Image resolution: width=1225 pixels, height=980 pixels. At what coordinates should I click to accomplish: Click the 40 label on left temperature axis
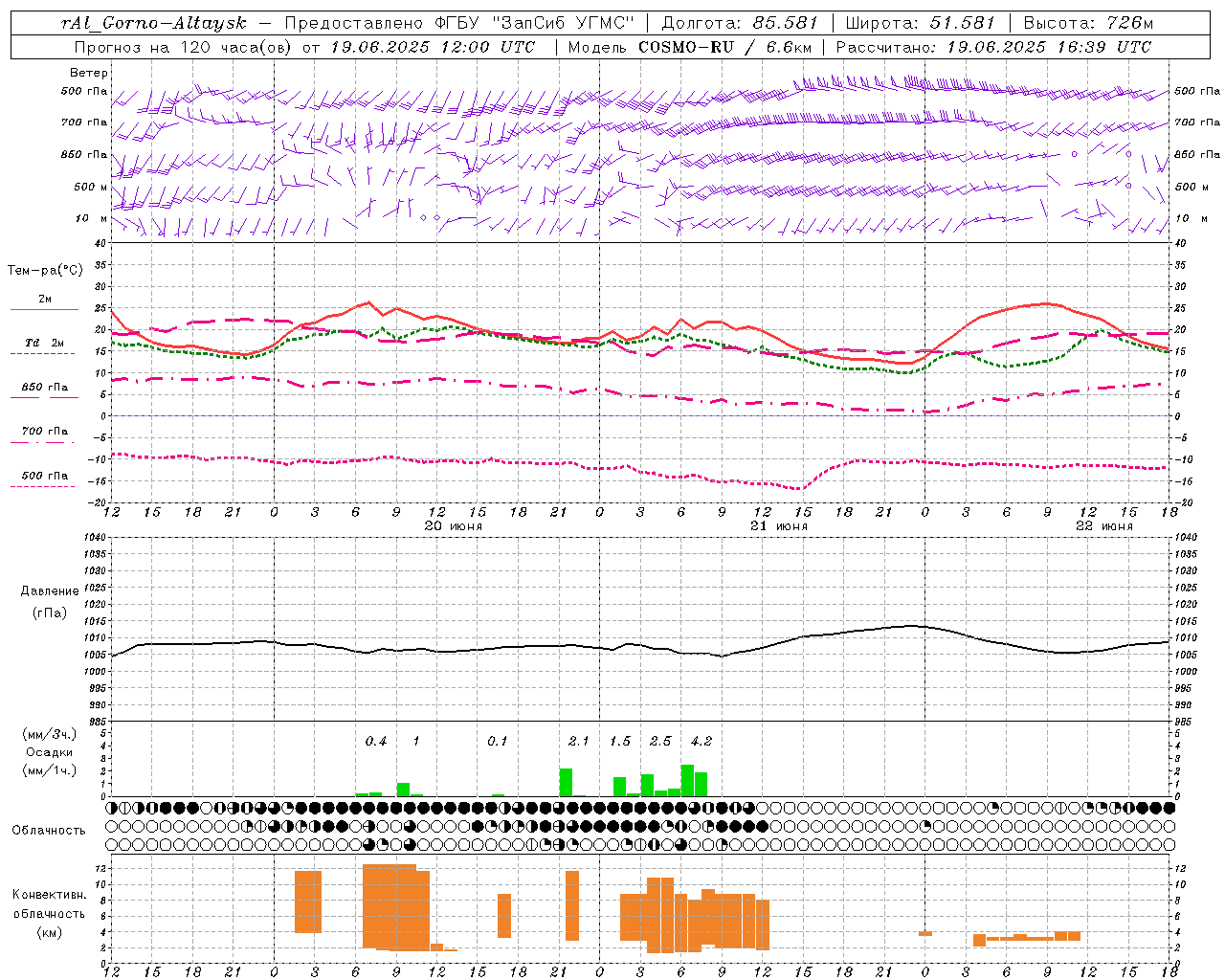coord(100,244)
